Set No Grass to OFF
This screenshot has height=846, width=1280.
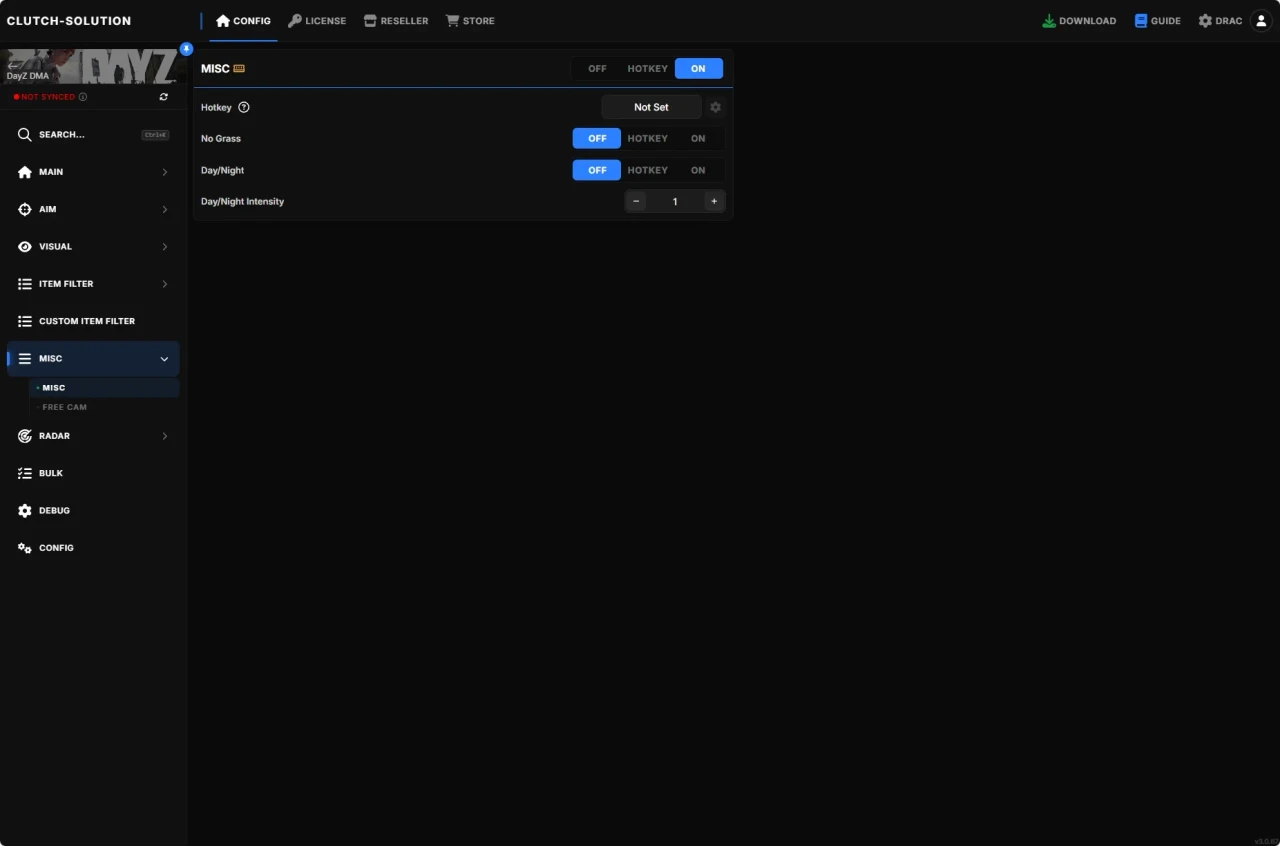(x=597, y=139)
